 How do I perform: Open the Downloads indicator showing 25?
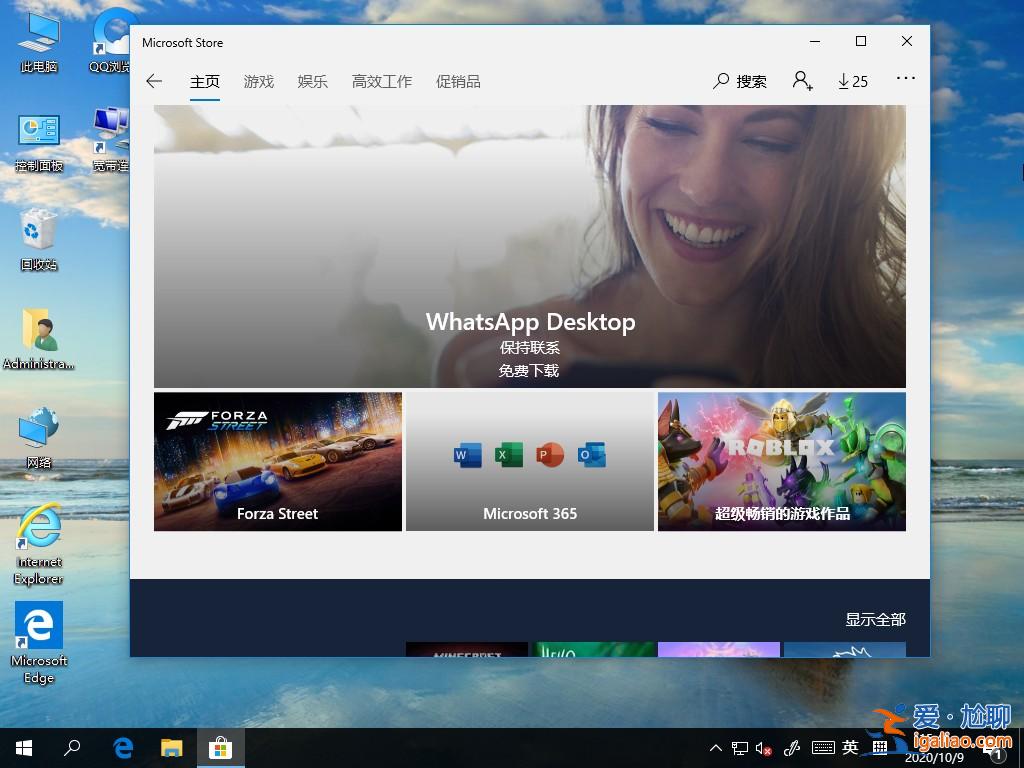[852, 81]
